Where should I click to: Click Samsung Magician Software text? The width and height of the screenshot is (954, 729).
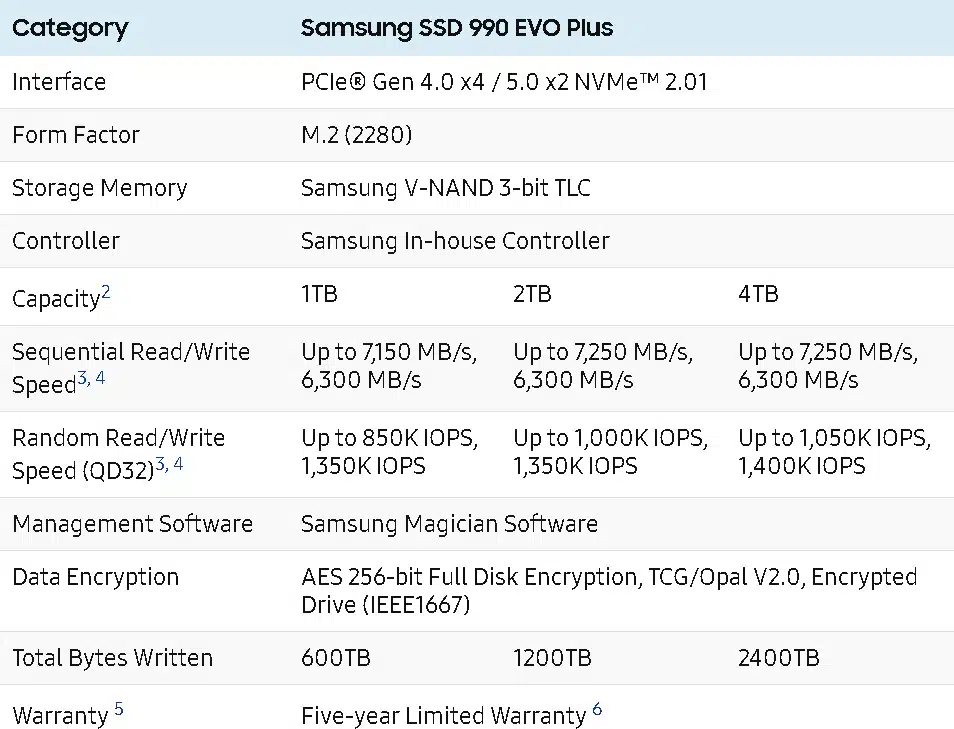click(450, 524)
